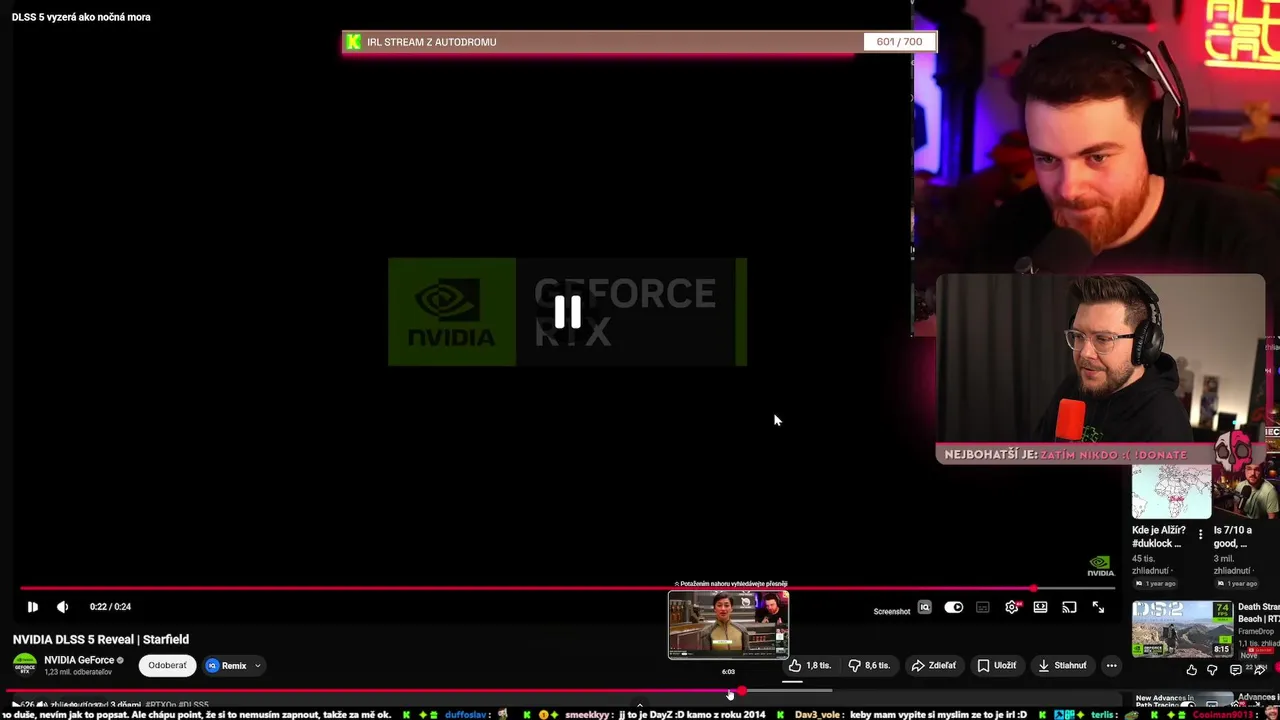
Task: Click chat username 'smeekkyy' in the ticker
Action: click(587, 715)
